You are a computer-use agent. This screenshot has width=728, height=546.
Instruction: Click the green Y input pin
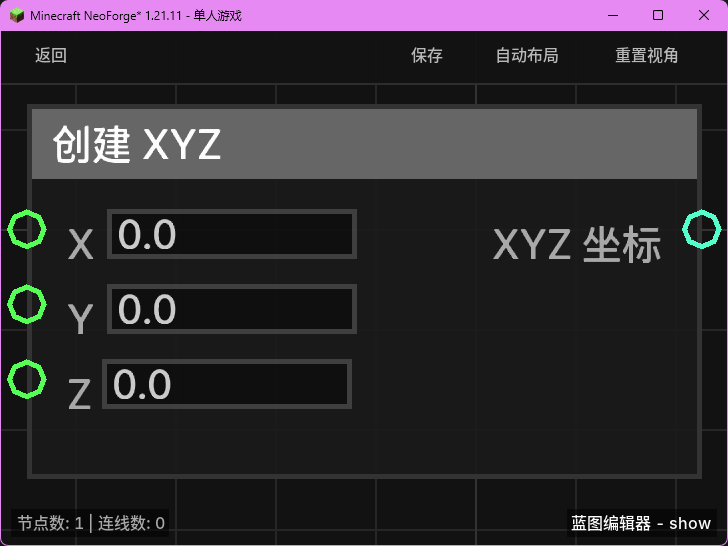point(27,304)
